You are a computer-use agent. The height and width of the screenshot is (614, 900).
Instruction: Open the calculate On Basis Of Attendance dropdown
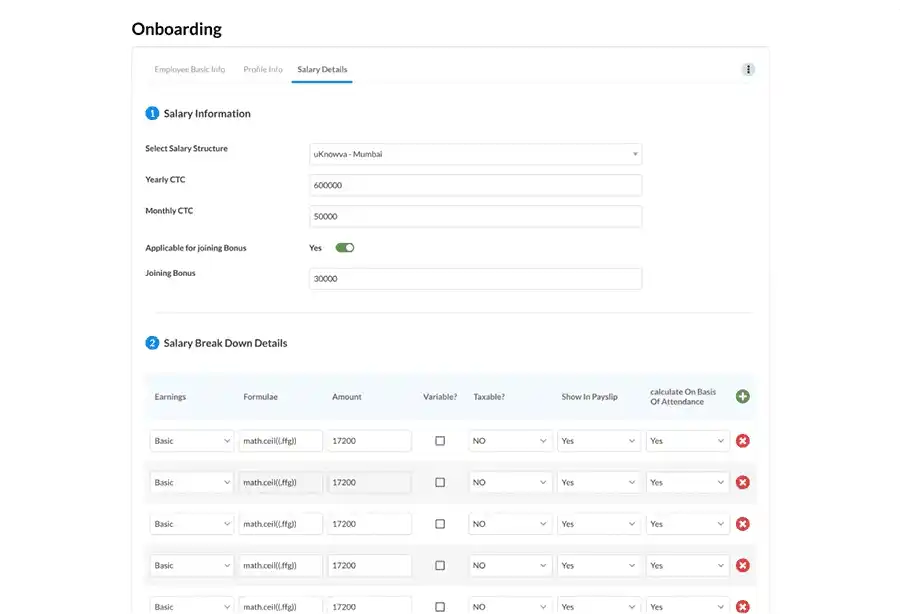point(687,440)
